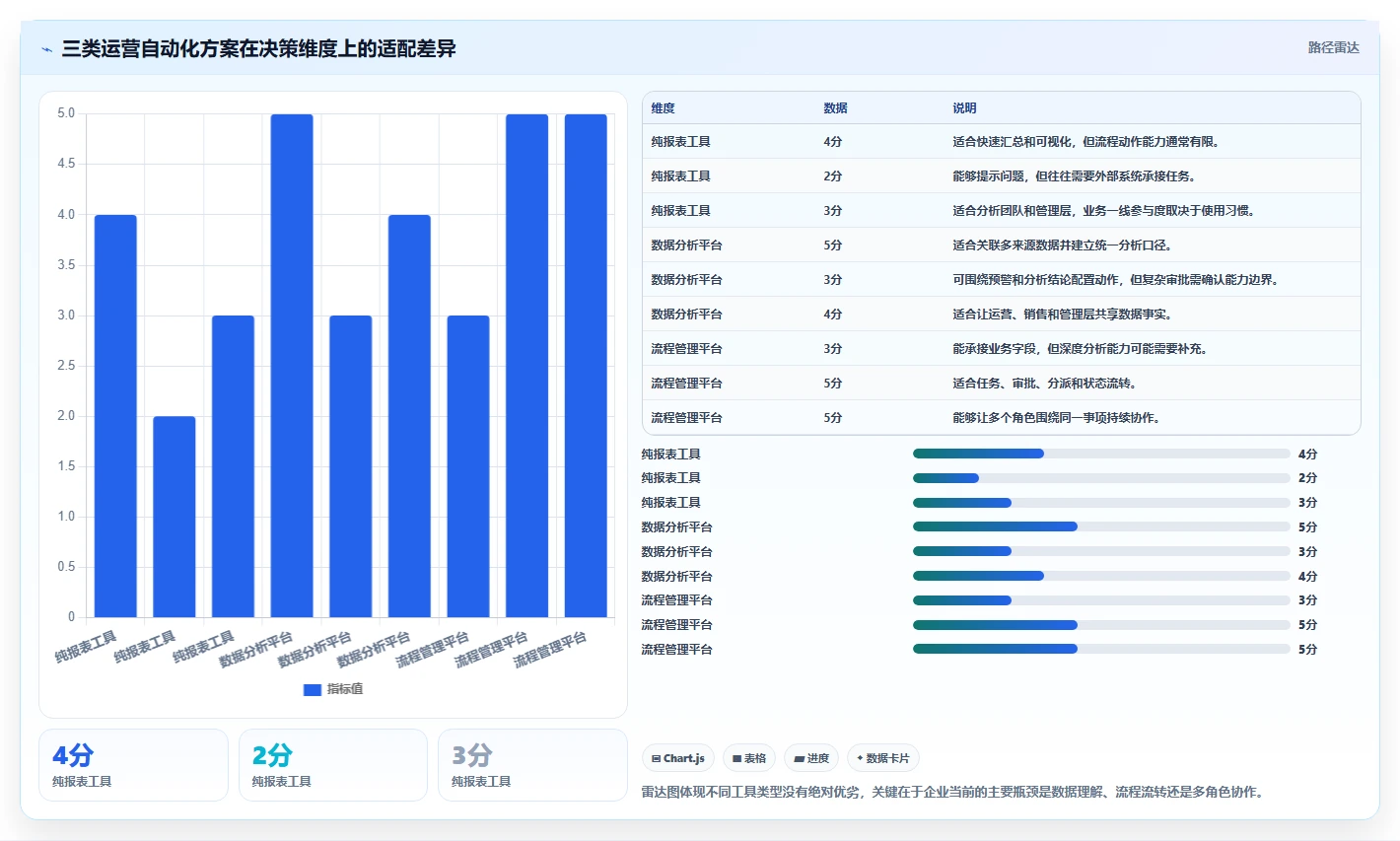Screen dimensions: 1400x841
Task: Click the 数据 column header
Action: coord(835,108)
